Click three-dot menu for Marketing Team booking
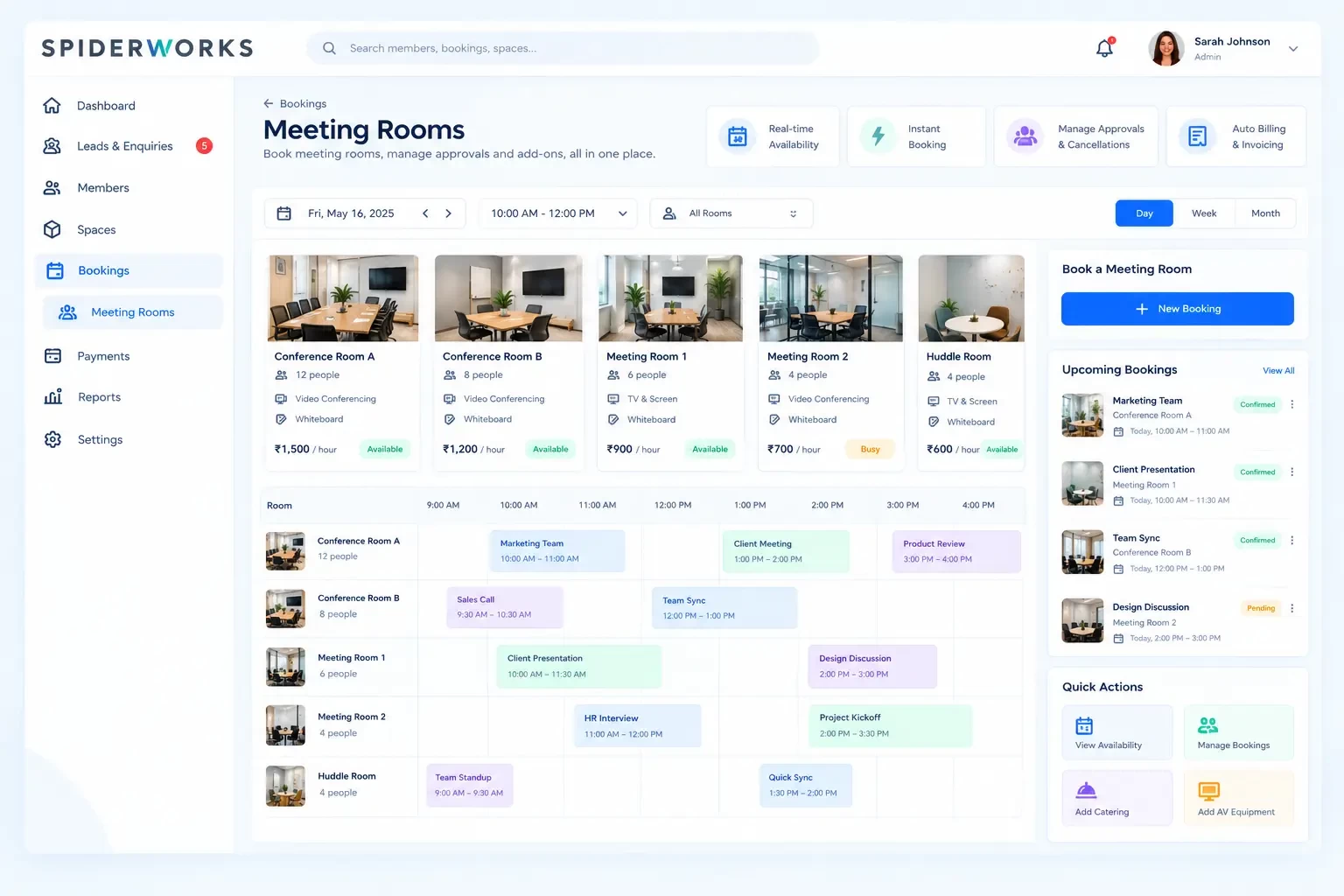The width and height of the screenshot is (1344, 896). [1291, 404]
